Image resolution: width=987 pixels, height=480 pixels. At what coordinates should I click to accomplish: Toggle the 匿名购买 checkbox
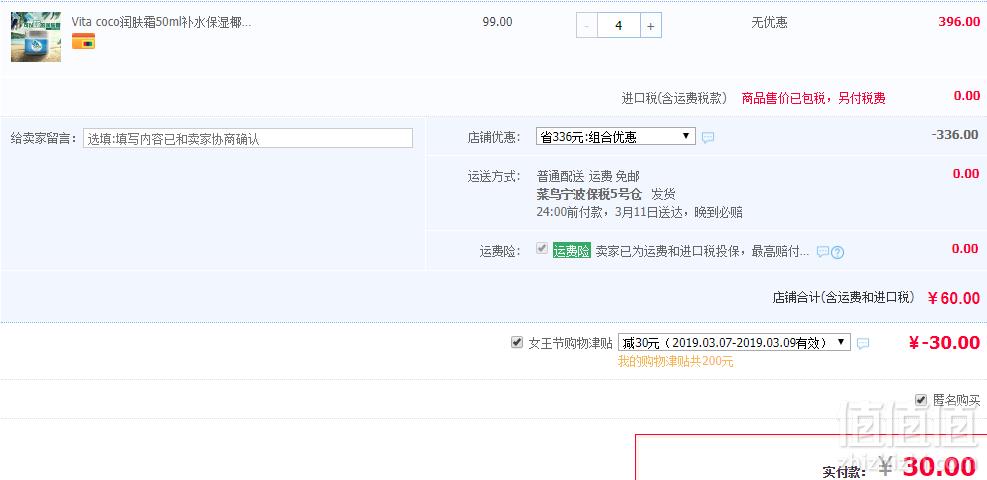[x=921, y=399]
